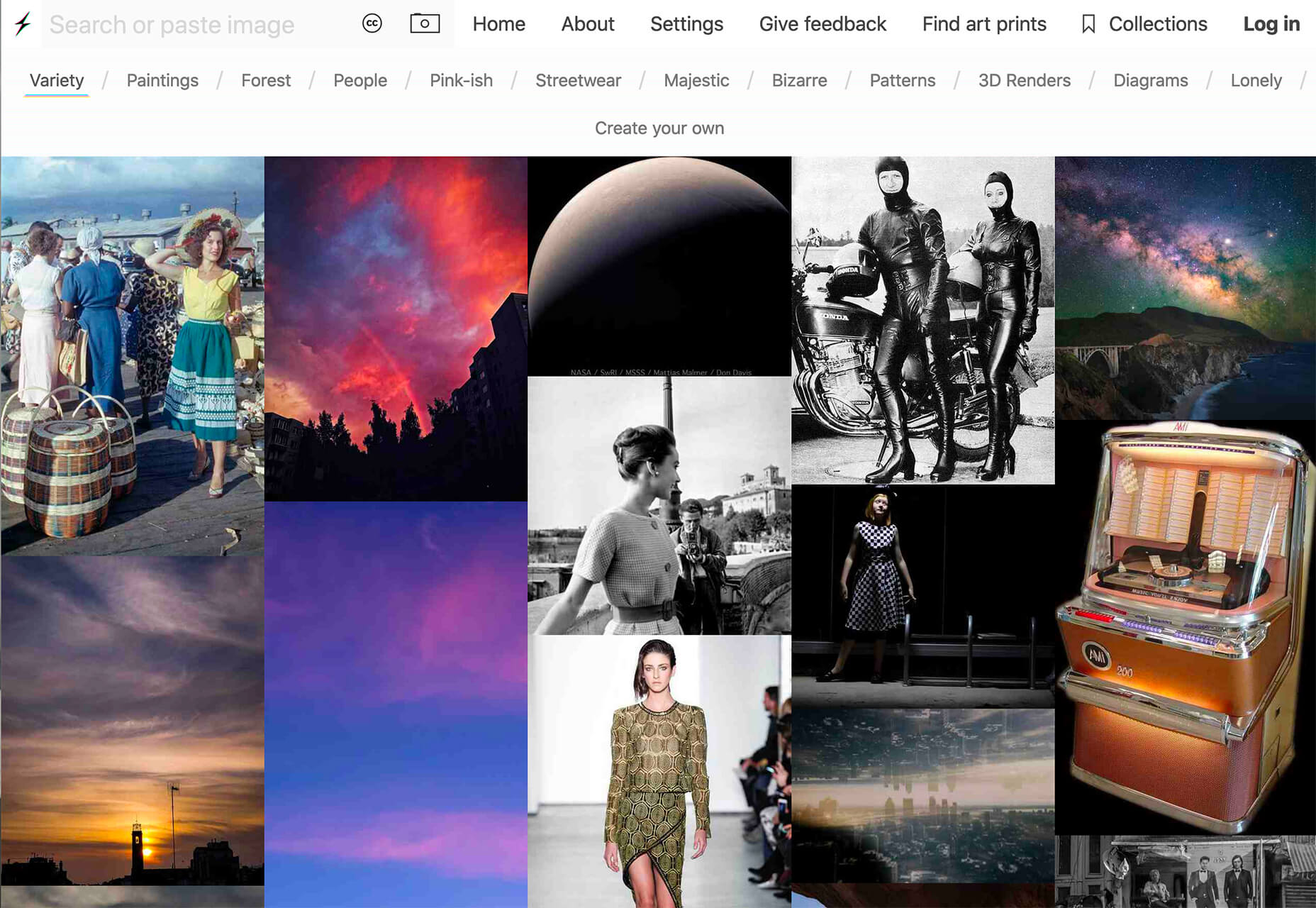
Task: Open the black-and-white woman with photographer image
Action: 659,506
